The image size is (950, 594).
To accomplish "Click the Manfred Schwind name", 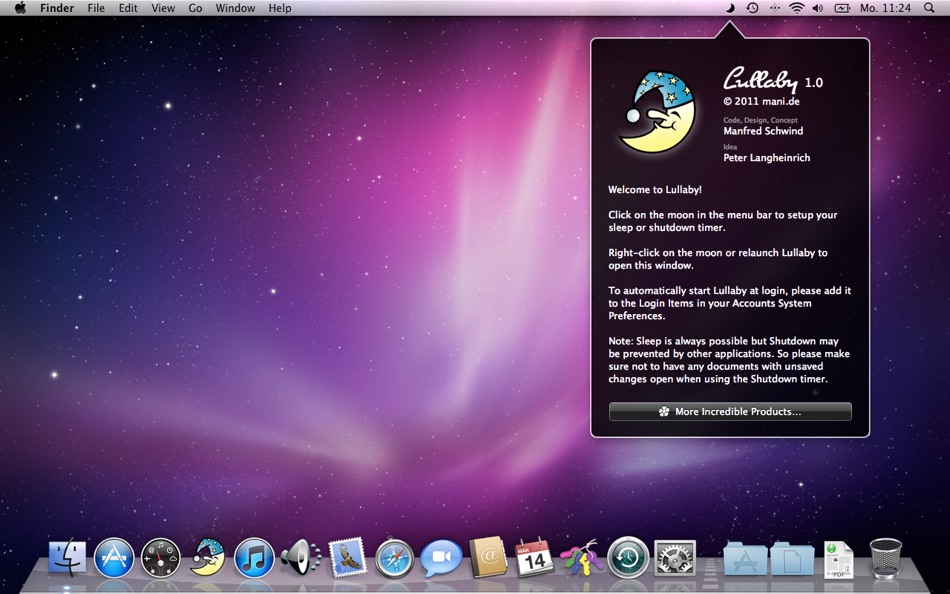I will point(763,131).
